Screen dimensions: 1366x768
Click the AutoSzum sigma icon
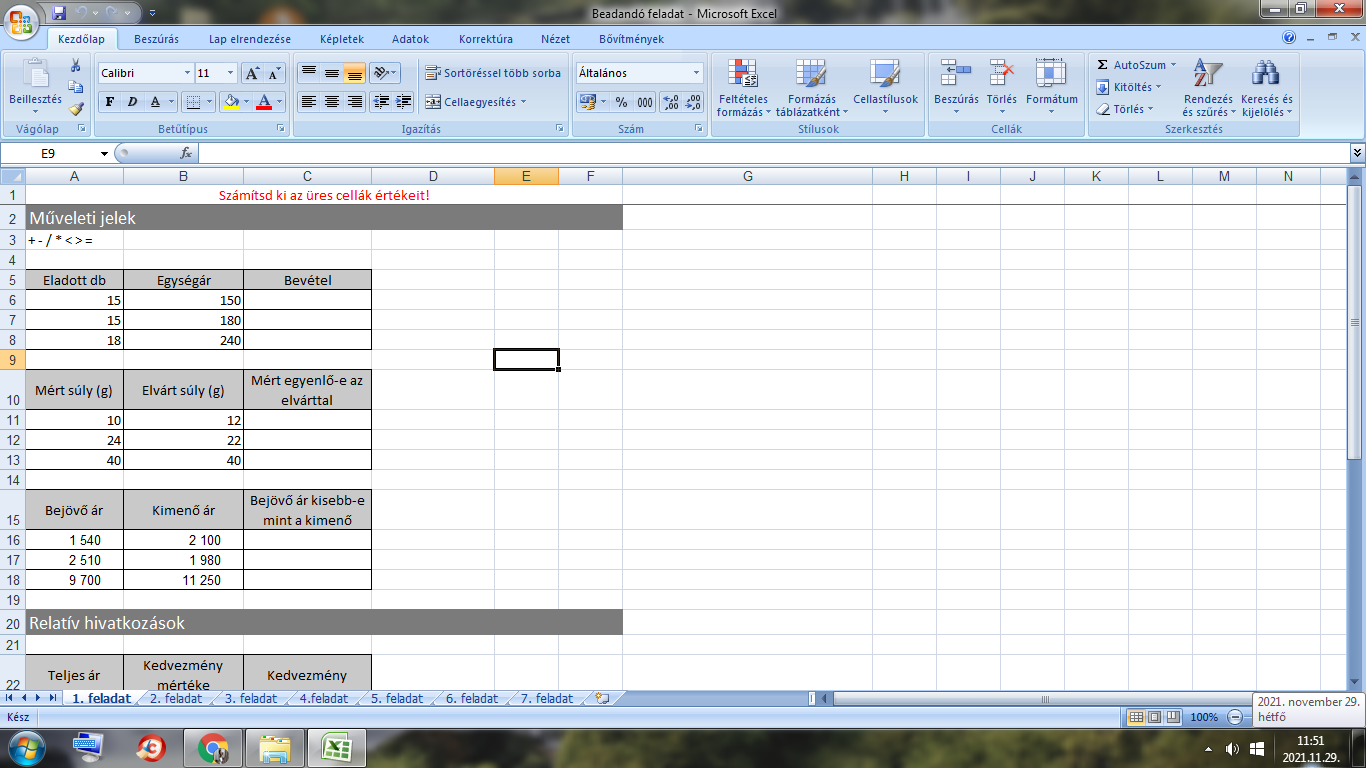click(x=1103, y=65)
